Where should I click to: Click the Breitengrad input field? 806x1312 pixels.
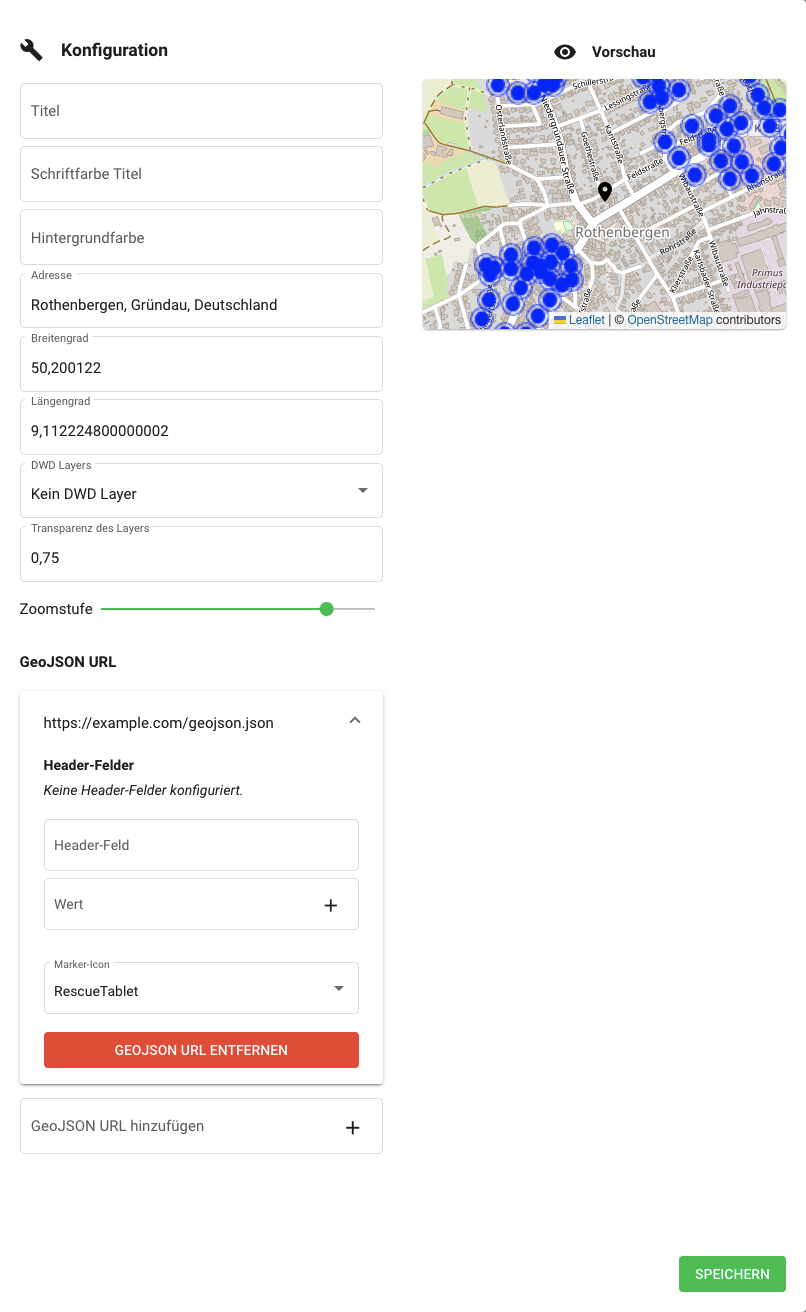(201, 367)
